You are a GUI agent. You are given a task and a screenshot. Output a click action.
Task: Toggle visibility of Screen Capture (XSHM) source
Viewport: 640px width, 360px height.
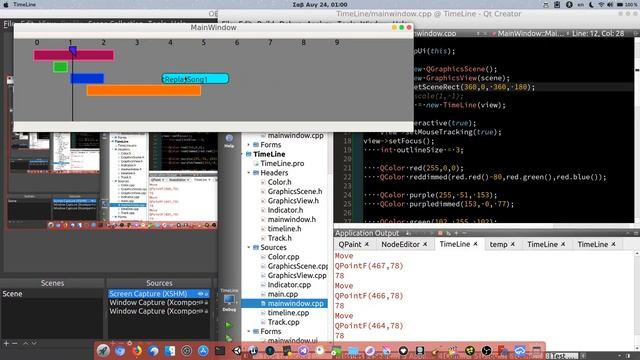click(200, 293)
